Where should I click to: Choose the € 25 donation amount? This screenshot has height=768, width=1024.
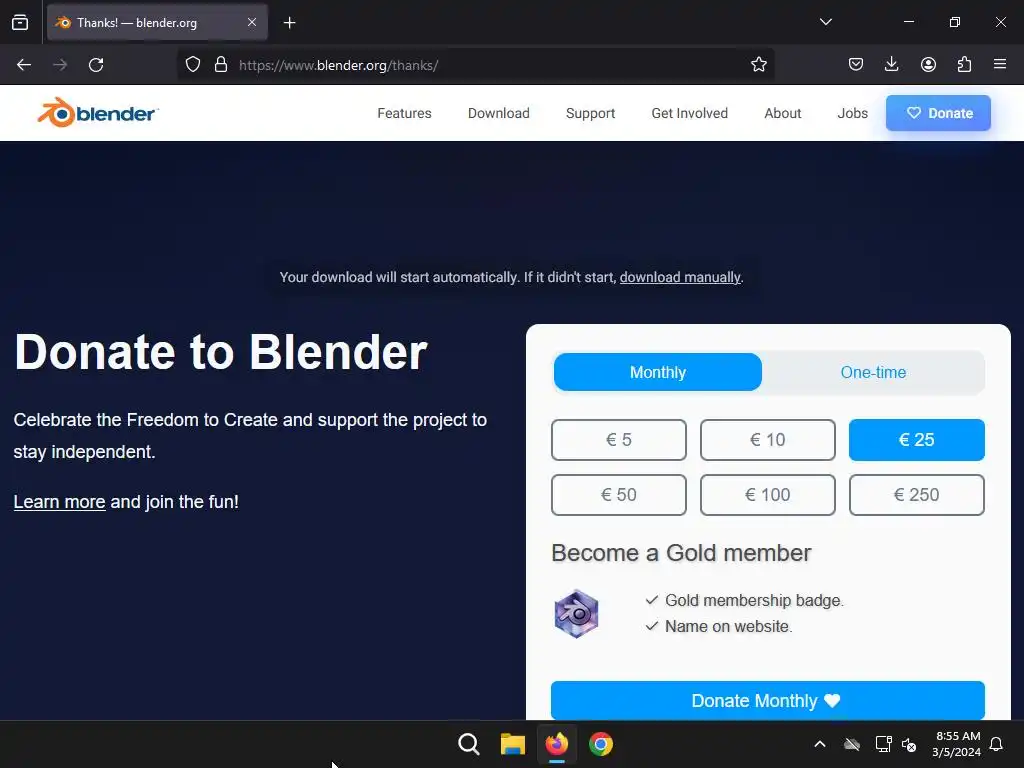tap(916, 440)
